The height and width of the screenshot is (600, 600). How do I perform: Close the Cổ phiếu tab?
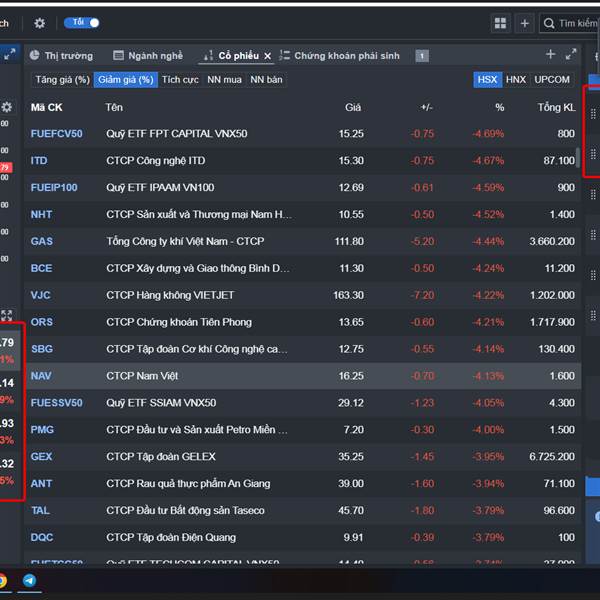tap(268, 56)
